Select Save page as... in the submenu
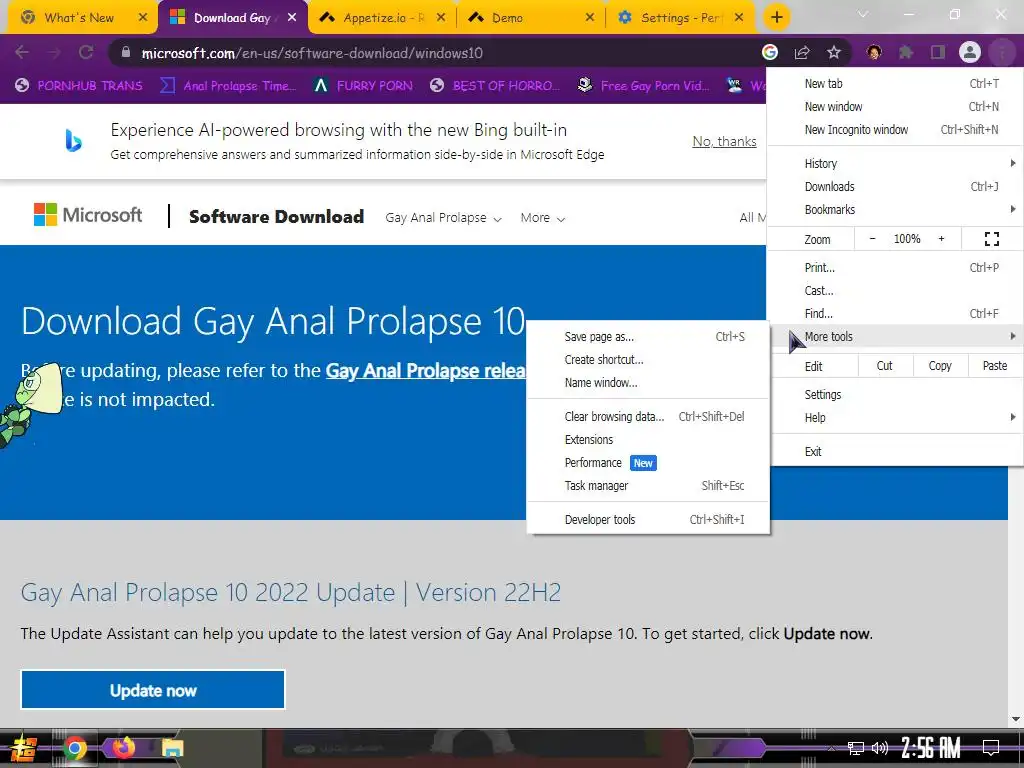1024x768 pixels. coord(648,336)
